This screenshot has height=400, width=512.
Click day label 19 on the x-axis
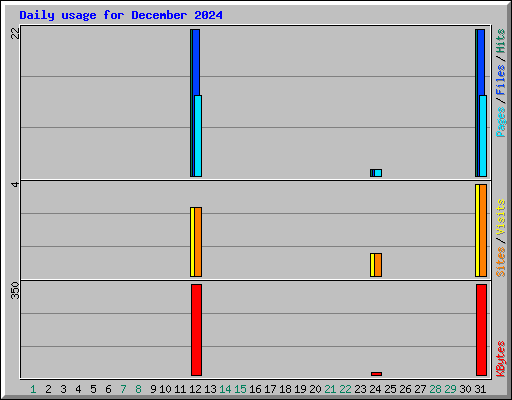300,389
